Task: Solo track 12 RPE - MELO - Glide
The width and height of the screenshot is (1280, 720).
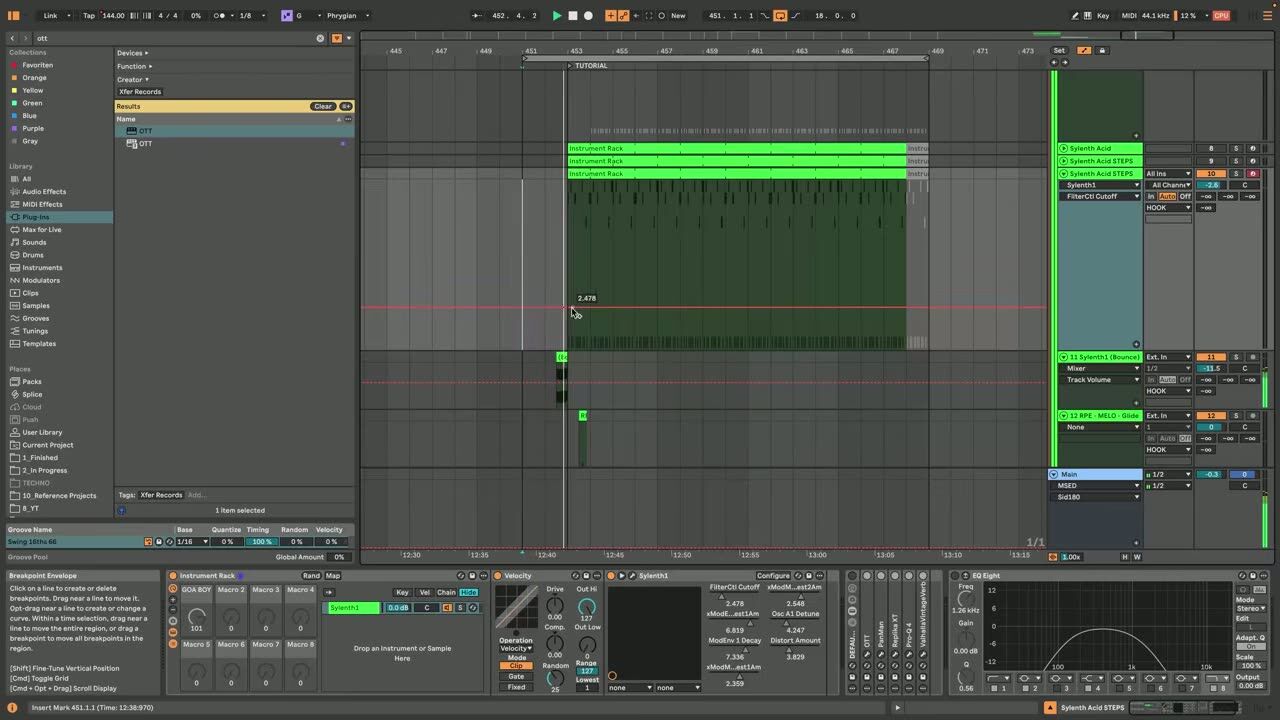Action: tap(1235, 416)
